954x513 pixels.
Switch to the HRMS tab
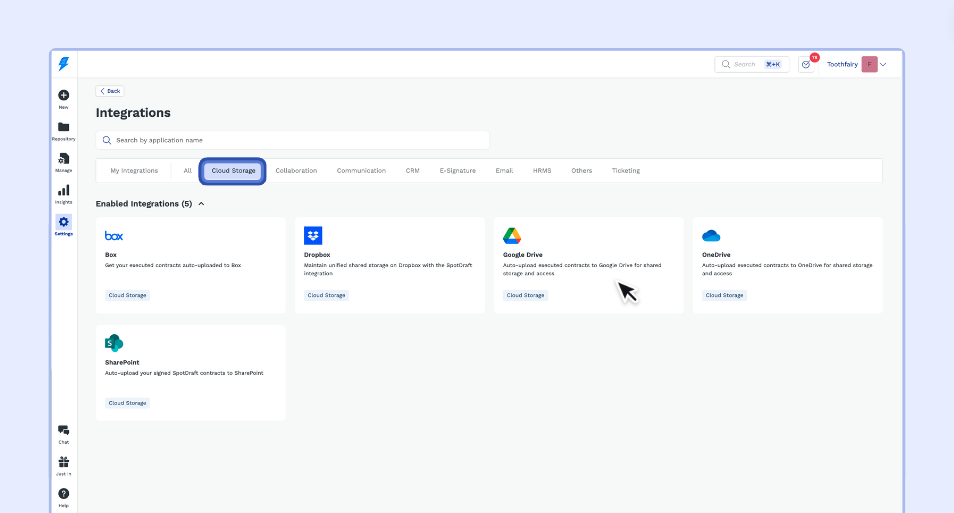point(542,171)
